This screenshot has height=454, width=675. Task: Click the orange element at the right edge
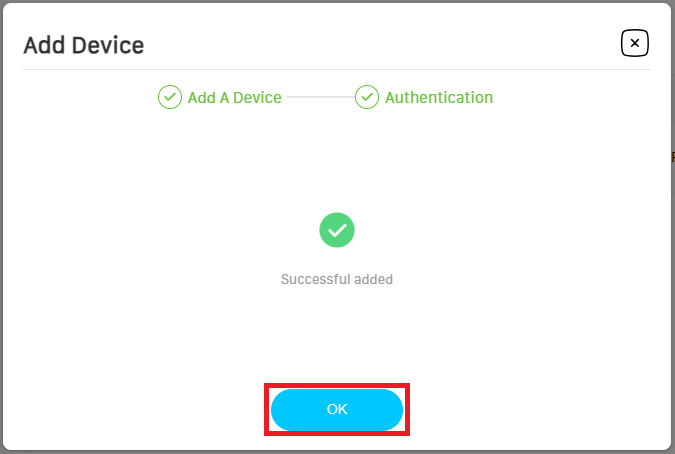tap(672, 157)
